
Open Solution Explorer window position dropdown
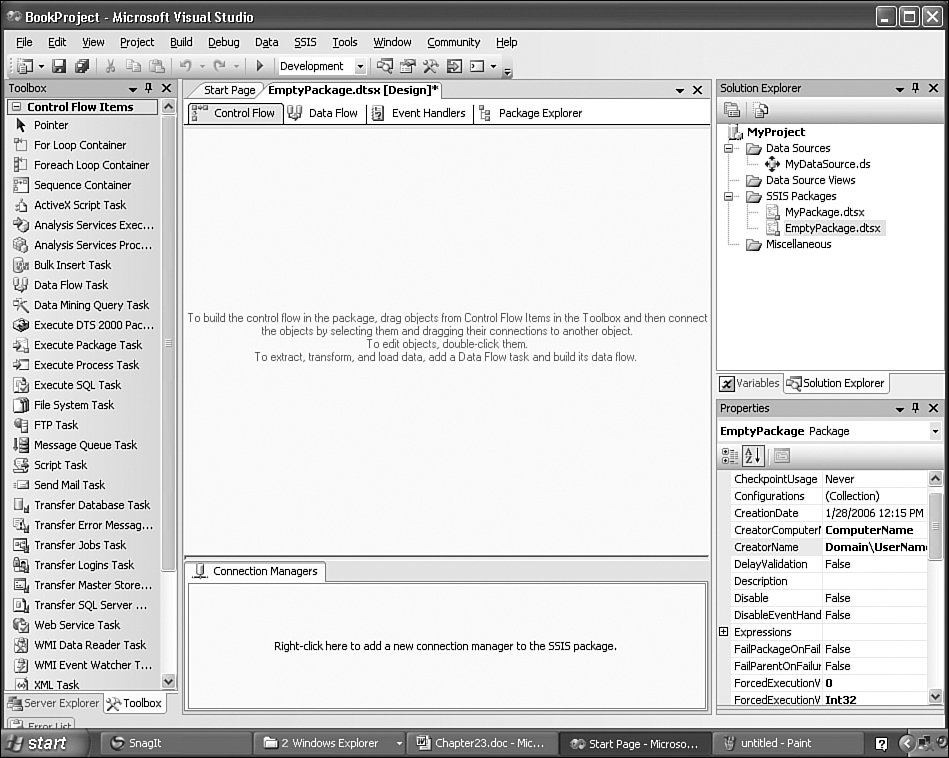pyautogui.click(x=899, y=89)
